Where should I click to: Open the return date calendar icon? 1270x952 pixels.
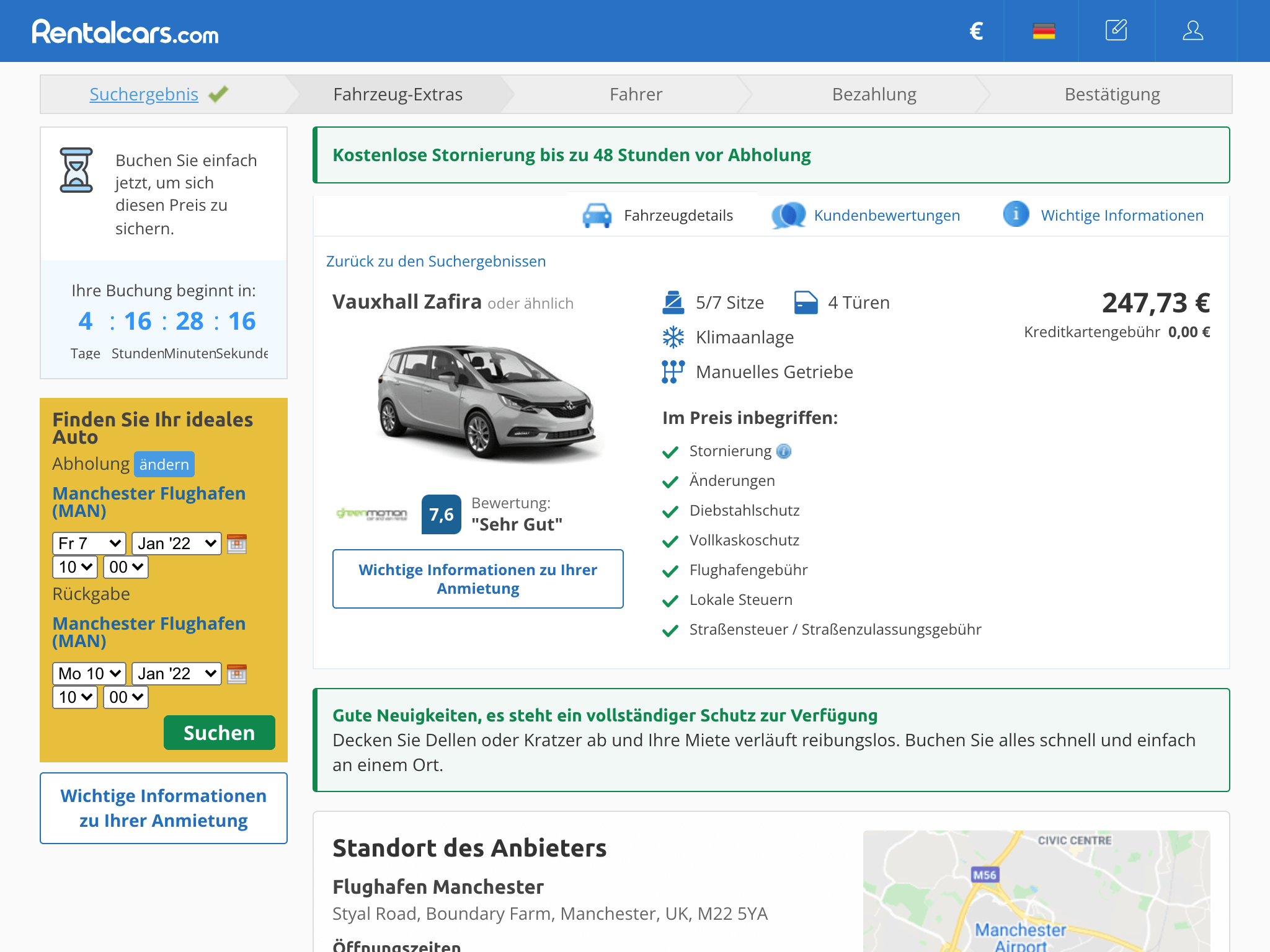click(x=237, y=674)
